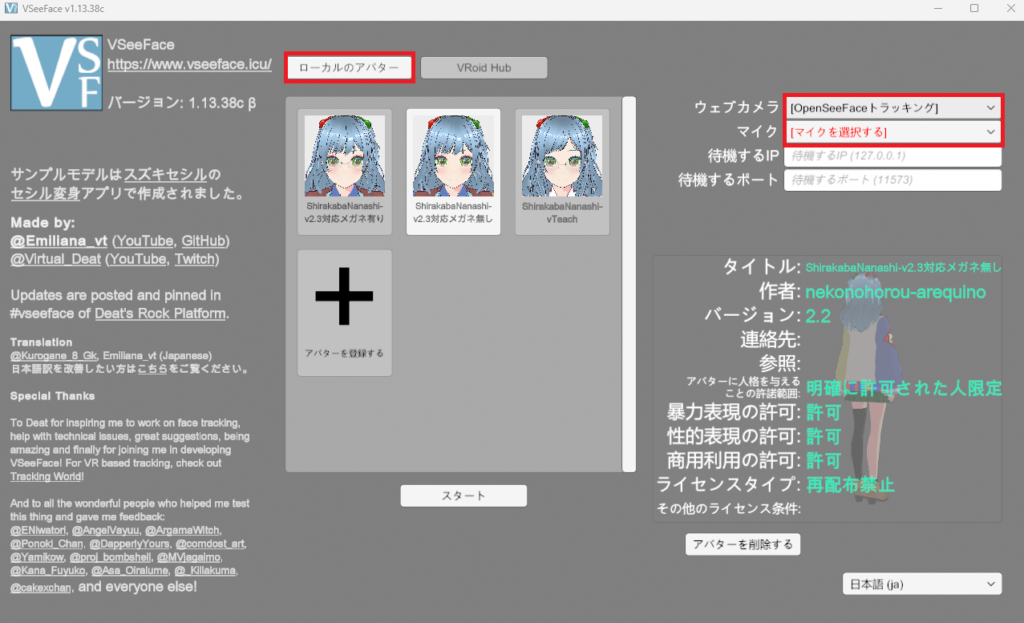This screenshot has height=623, width=1024.
Task: Focus the 待機するポート input field
Action: 893,180
